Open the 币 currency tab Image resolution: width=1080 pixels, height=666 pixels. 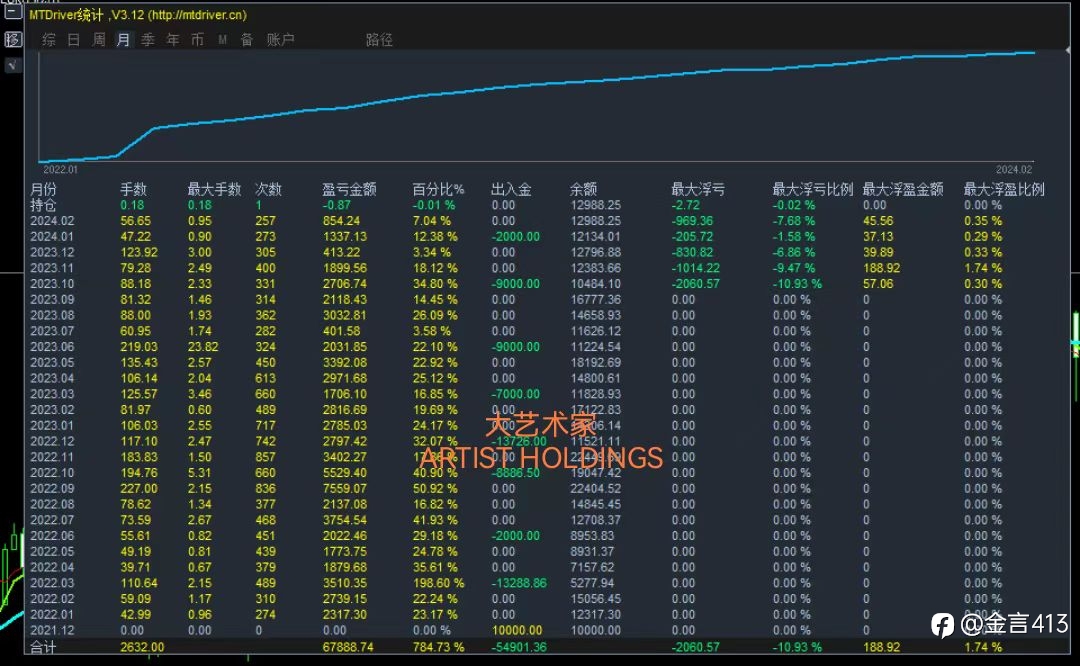point(198,40)
